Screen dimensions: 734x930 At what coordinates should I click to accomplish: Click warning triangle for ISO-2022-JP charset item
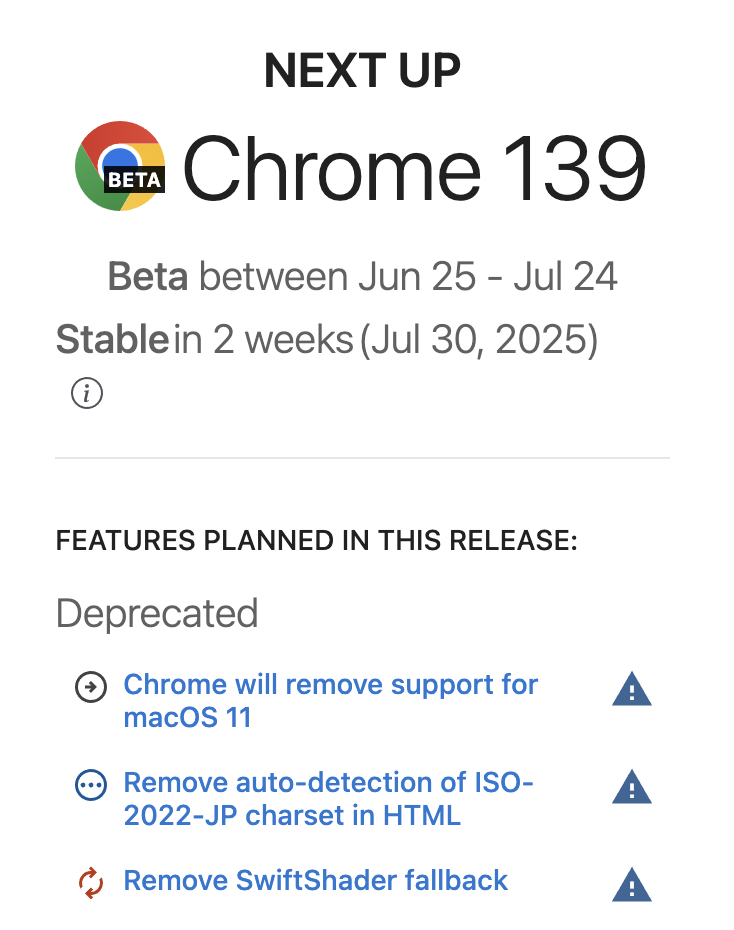coord(632,787)
